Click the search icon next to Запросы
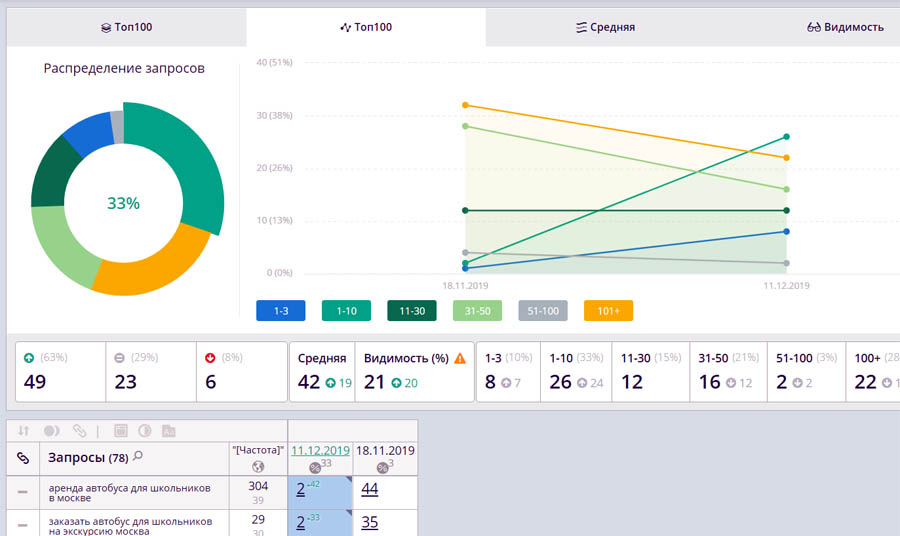The image size is (900, 536). coord(138,457)
